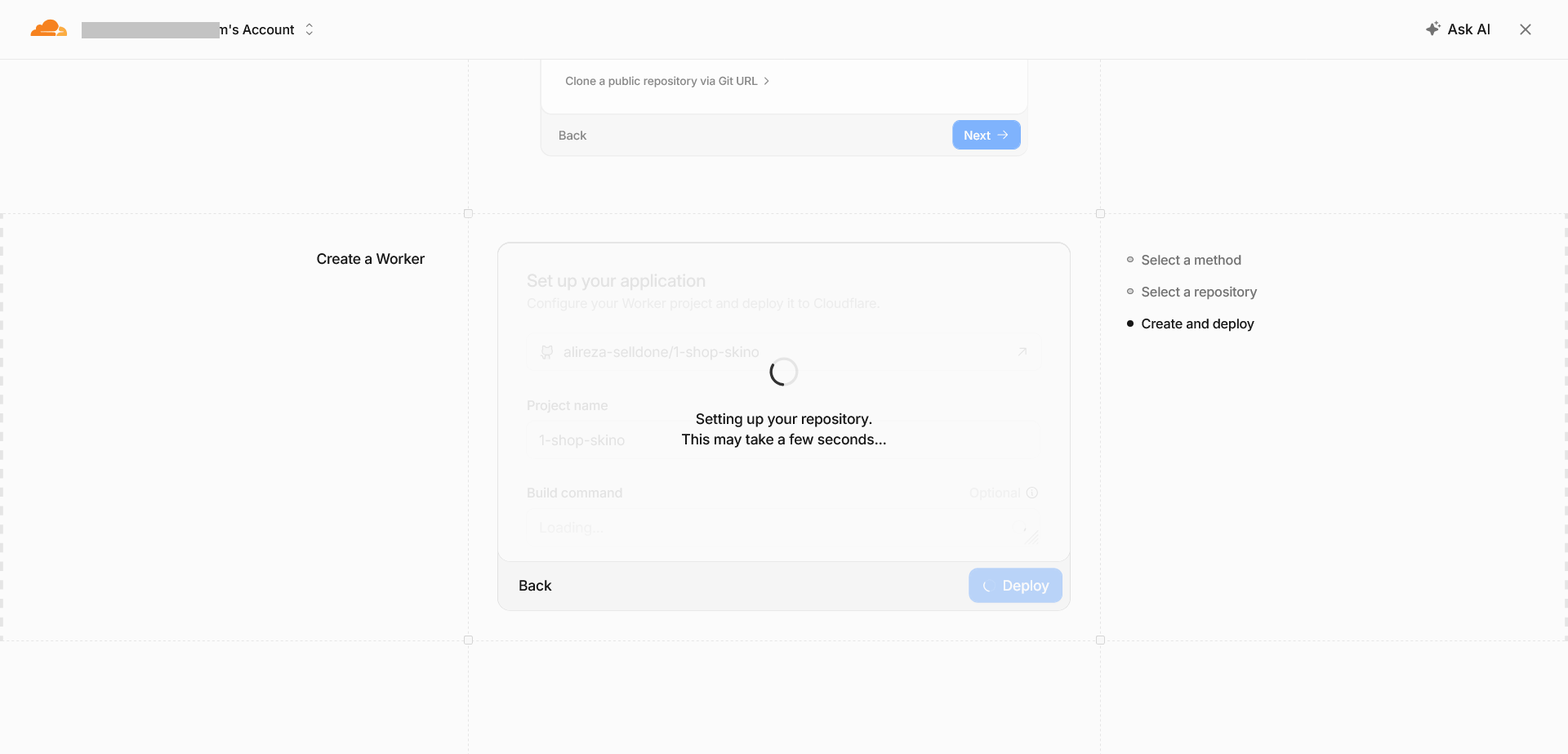Click the Deploy button
This screenshot has height=754, width=1568.
pyautogui.click(x=1015, y=586)
